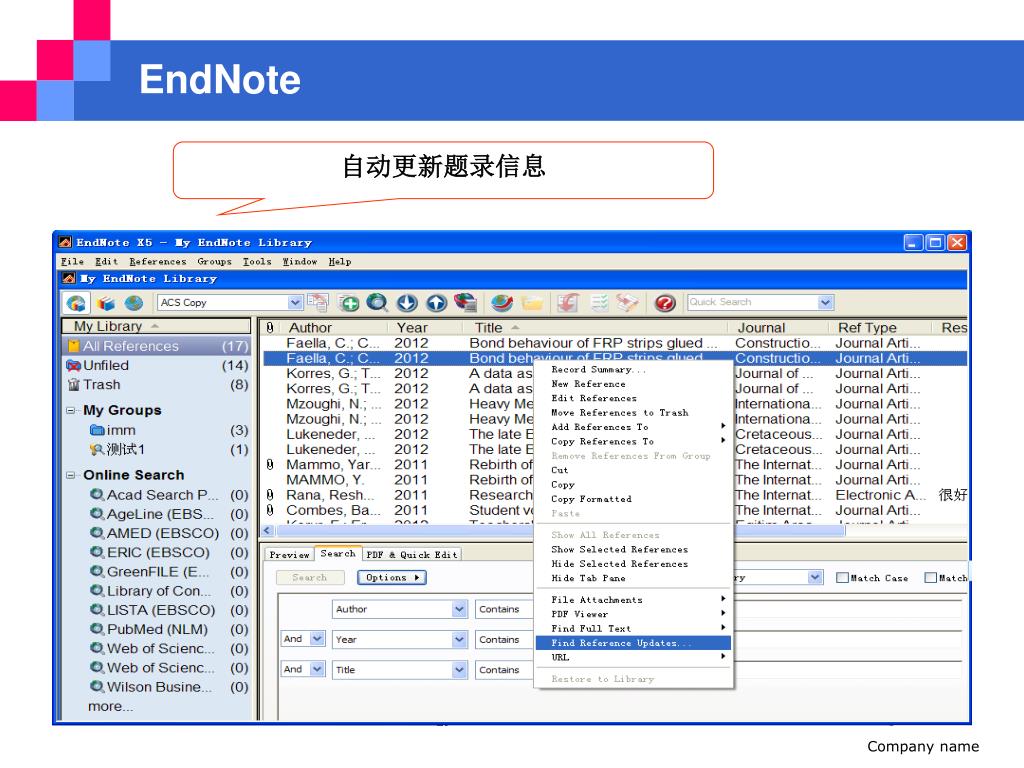Toggle the cut-off Match checkbox beside Match Case
Screen dimensions: 1024x768
[x=931, y=578]
